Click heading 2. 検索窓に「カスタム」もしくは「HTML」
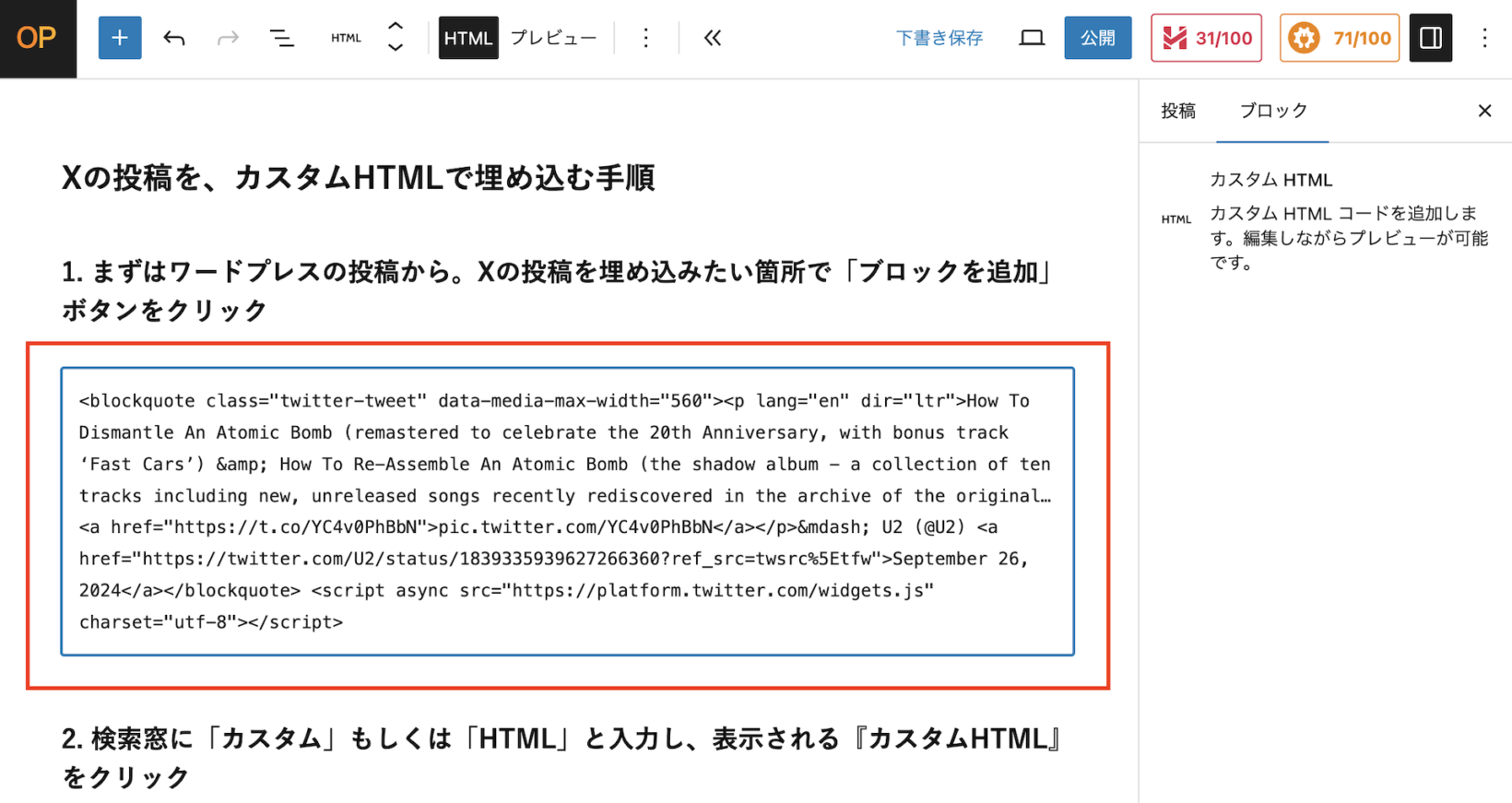Screen dimensions: 1512x803 pyautogui.click(x=562, y=757)
